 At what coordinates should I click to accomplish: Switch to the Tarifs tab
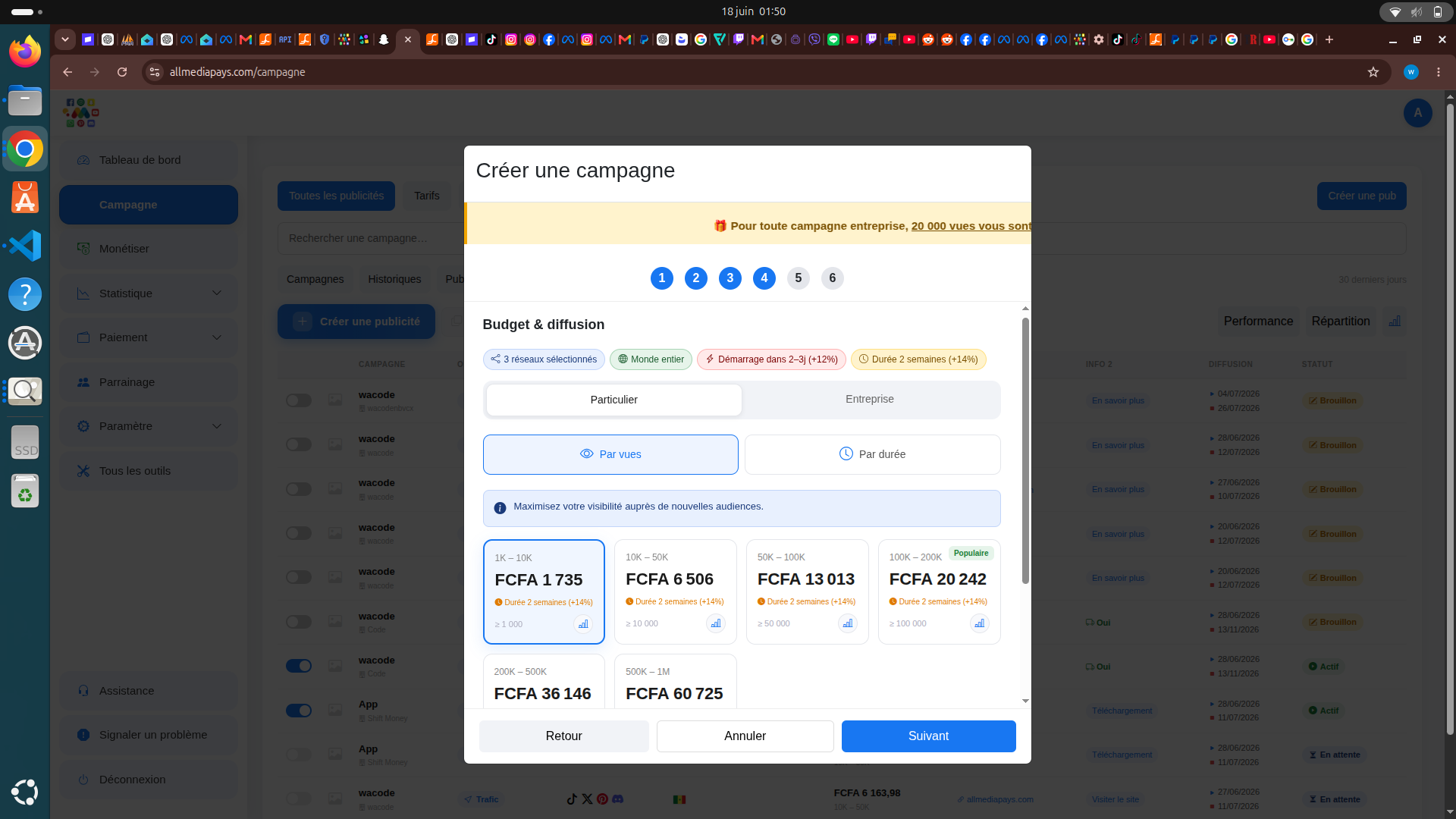tap(426, 196)
